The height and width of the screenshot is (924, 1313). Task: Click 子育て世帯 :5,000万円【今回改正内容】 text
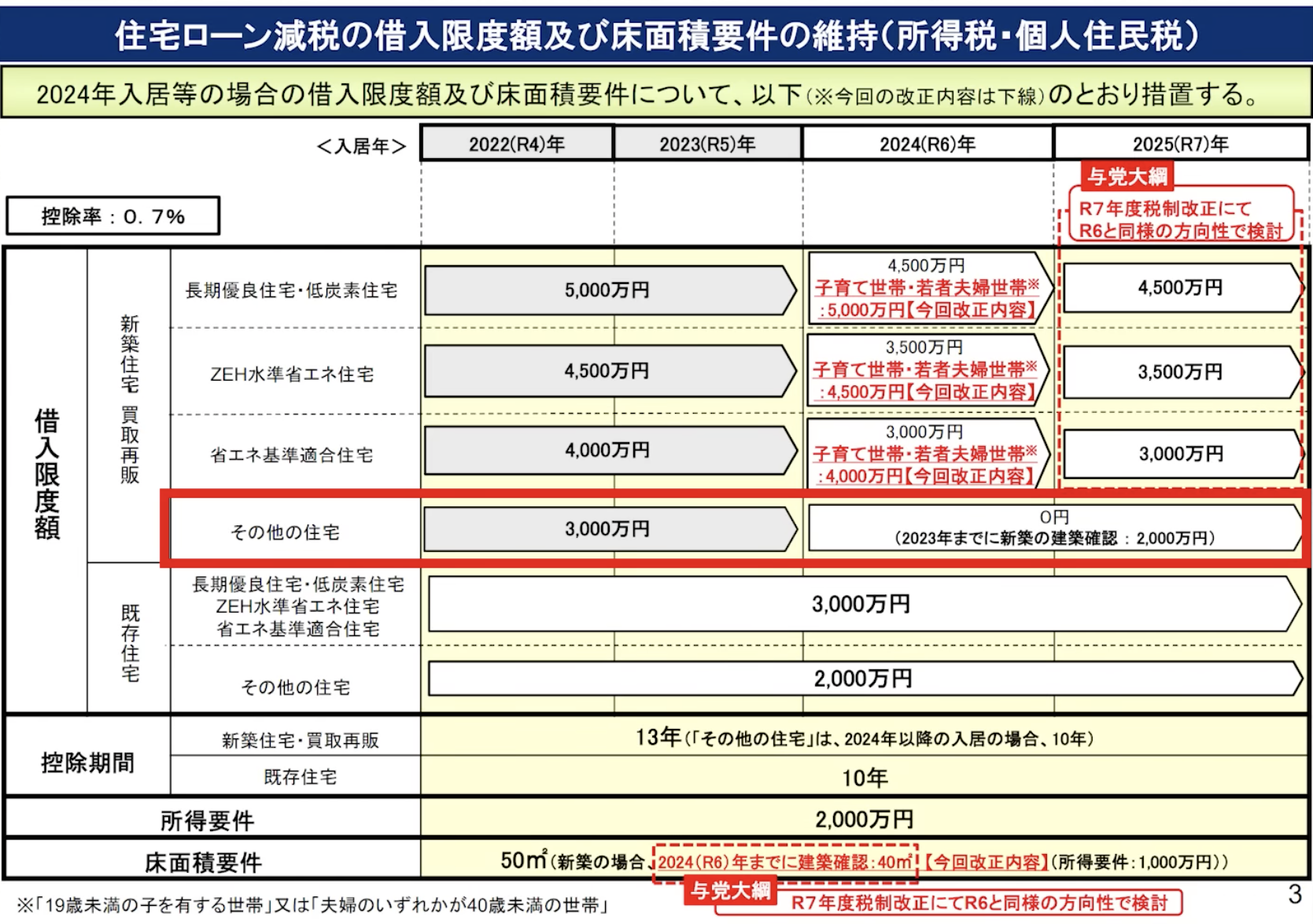(927, 299)
